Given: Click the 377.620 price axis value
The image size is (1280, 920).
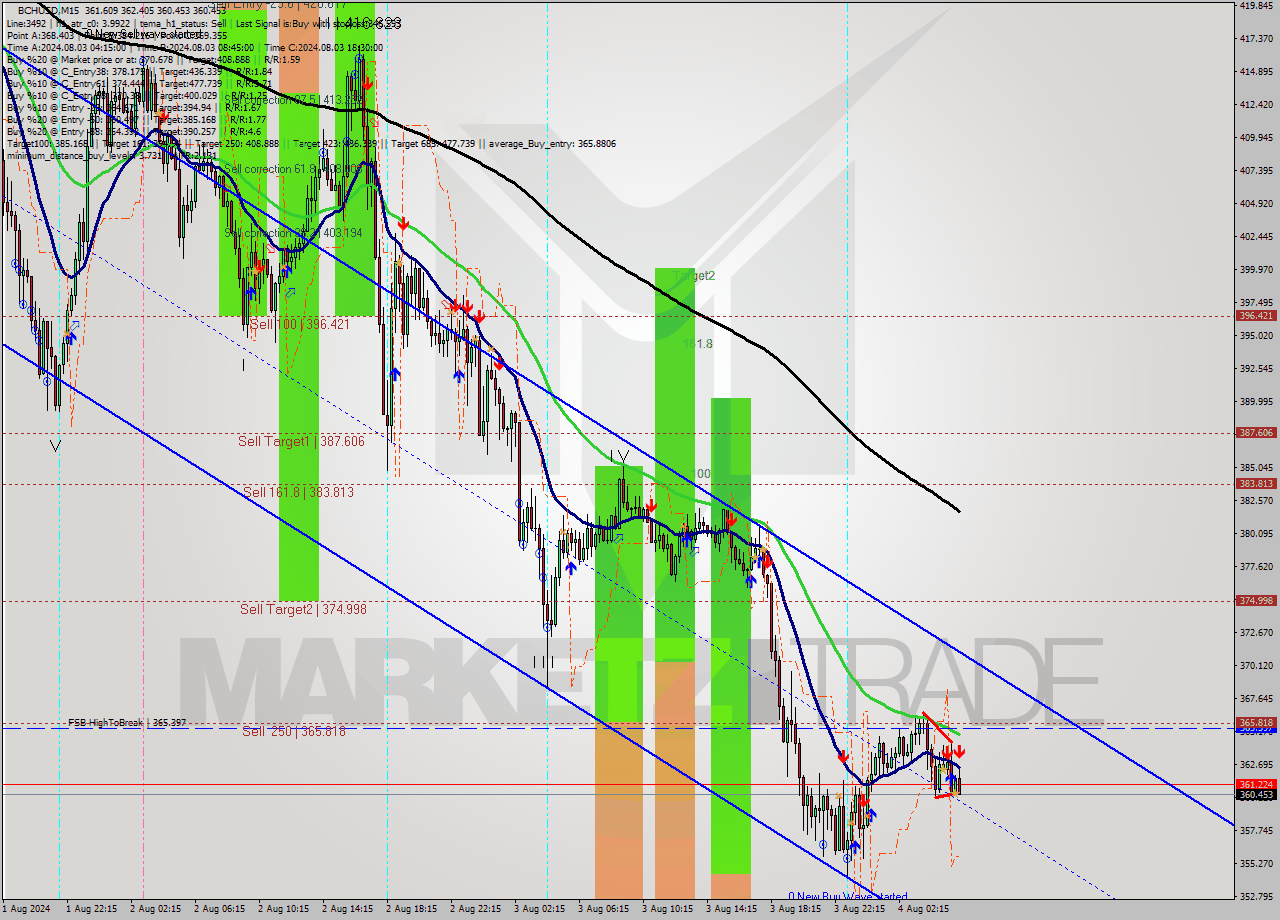Looking at the screenshot, I should point(1256,567).
